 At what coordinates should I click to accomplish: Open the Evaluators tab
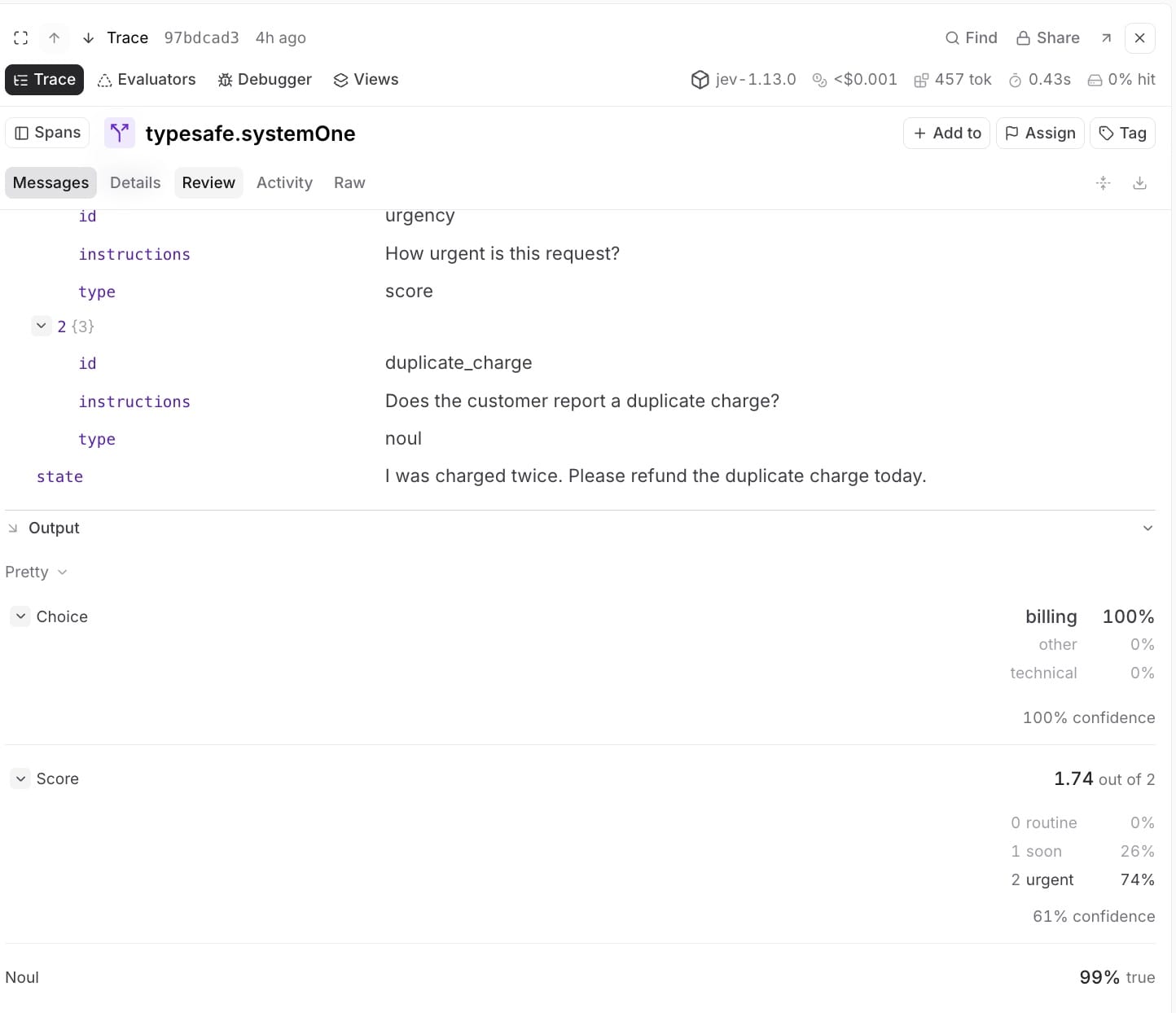(x=147, y=80)
